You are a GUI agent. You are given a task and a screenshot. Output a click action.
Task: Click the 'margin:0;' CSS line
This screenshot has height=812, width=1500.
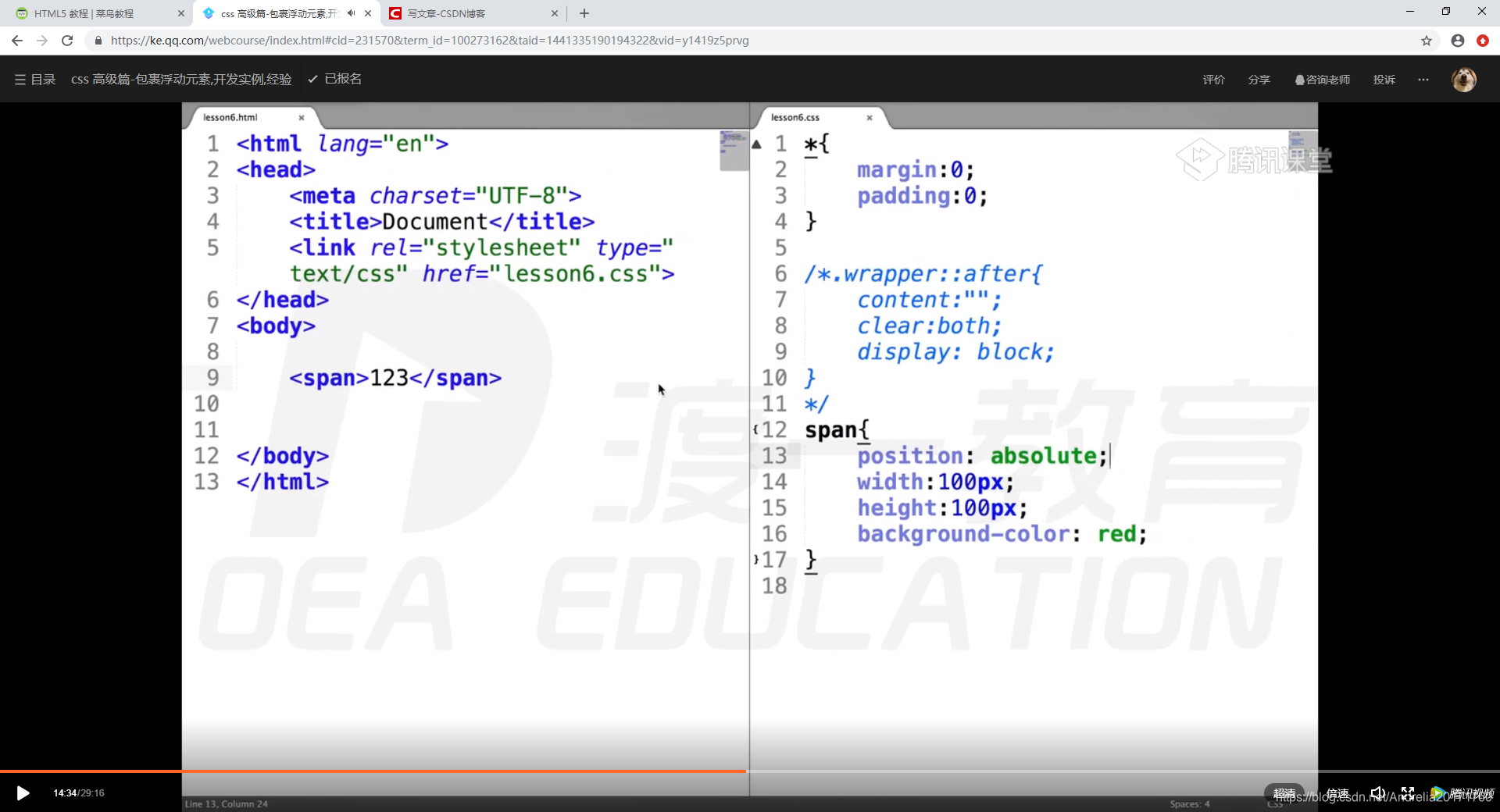pos(916,169)
